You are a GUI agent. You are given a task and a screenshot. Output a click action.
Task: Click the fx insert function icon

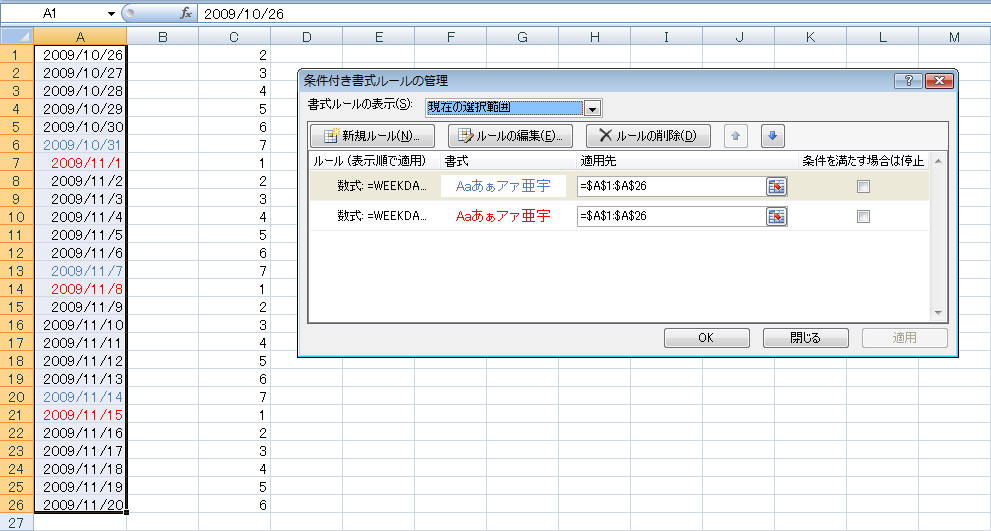pos(185,14)
